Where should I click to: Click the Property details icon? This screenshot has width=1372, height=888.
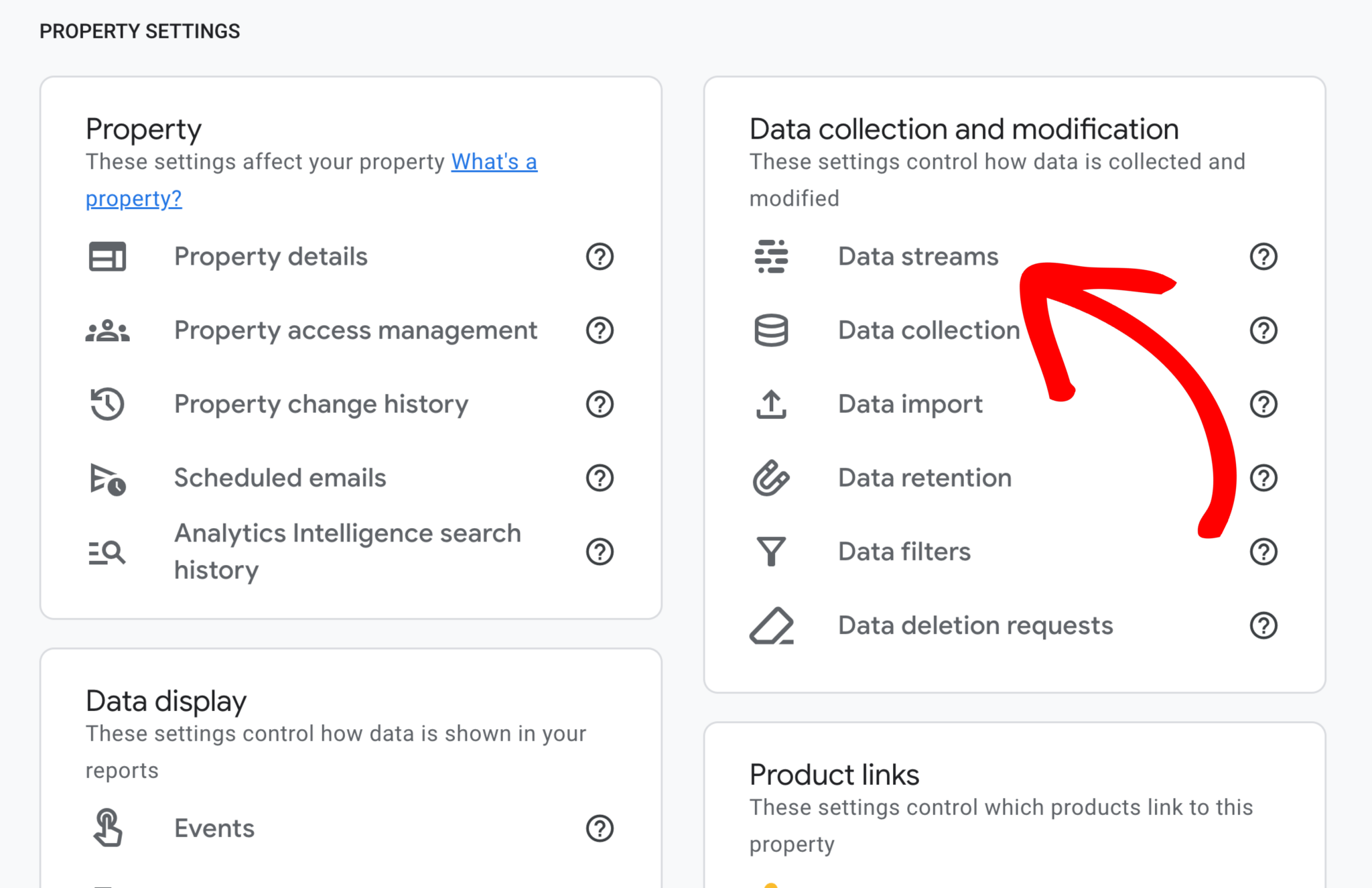[107, 256]
